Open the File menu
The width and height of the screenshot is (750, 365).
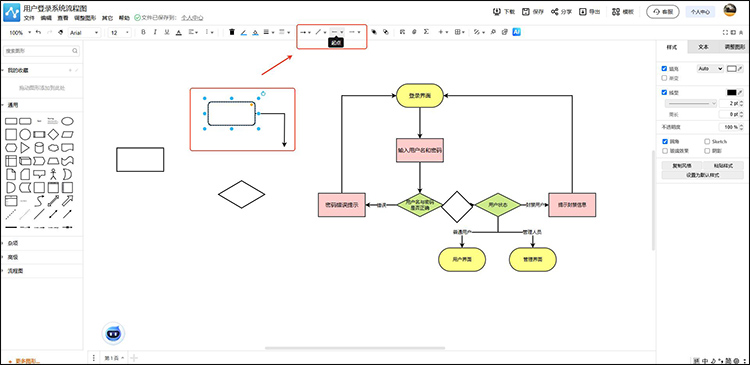pos(29,18)
